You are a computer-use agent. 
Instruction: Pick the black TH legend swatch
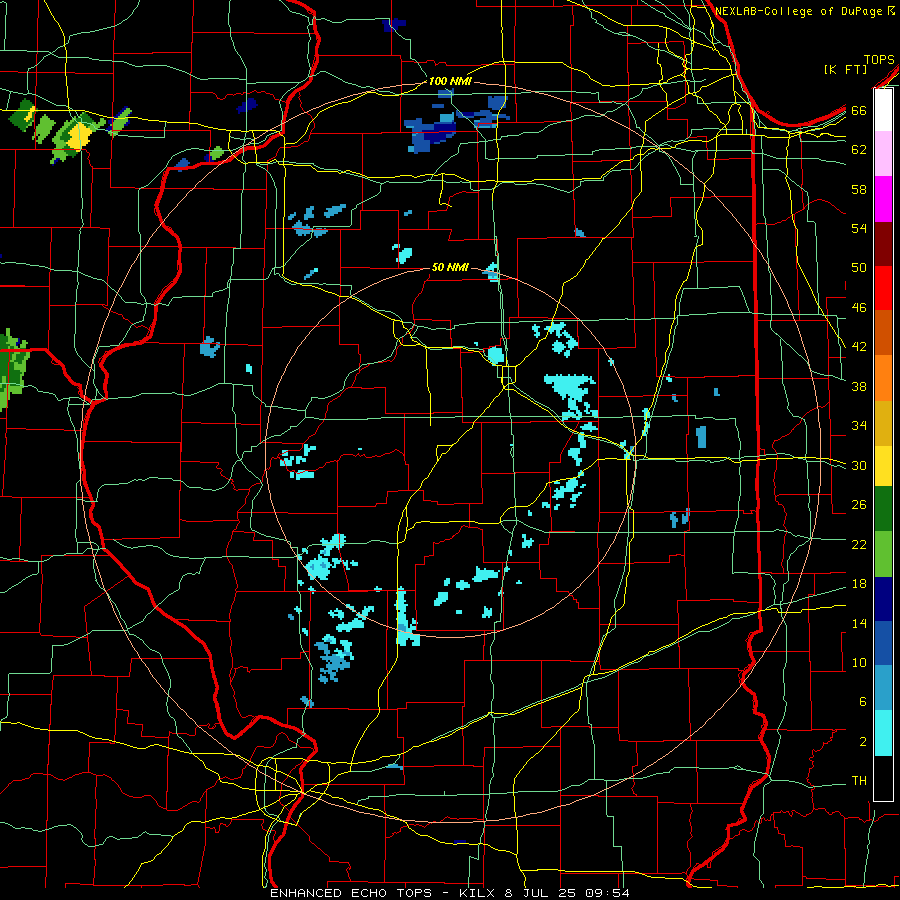click(883, 778)
